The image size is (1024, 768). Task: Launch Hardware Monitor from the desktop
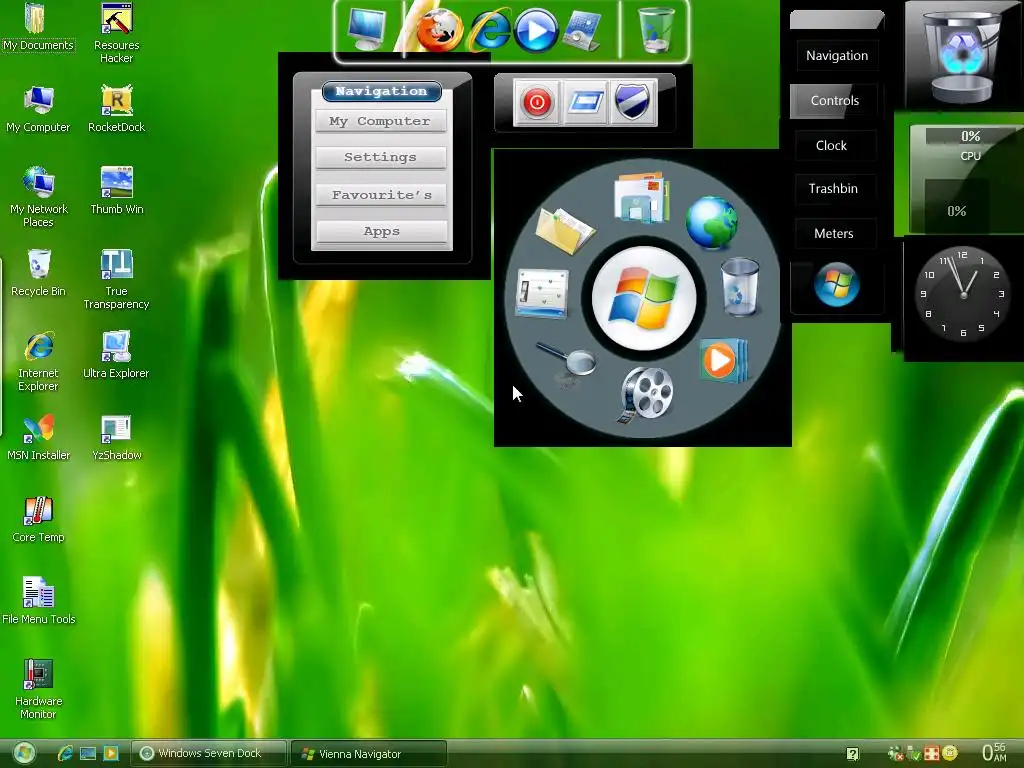38,688
